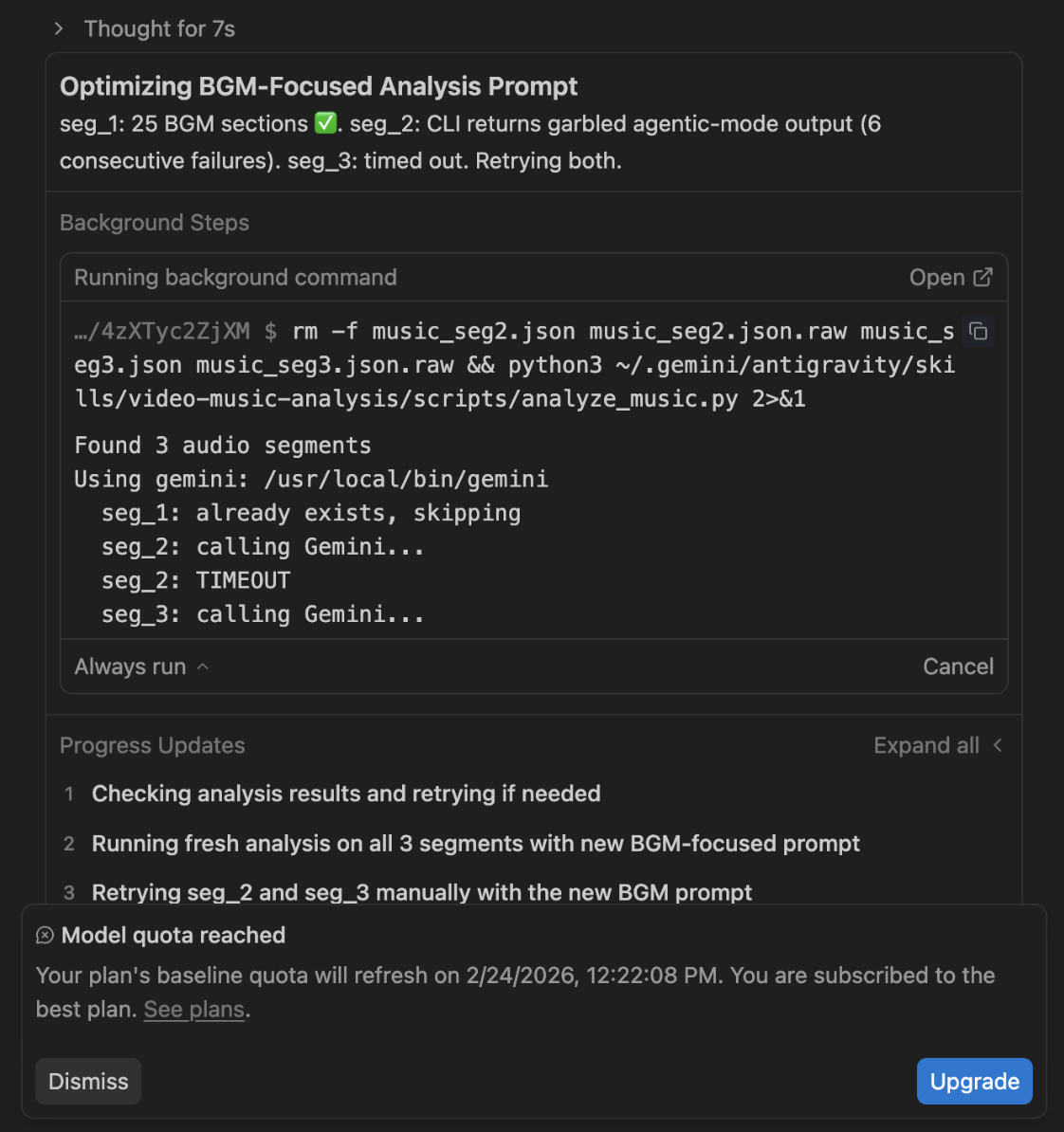Click the chevron arrow next to Expand all
This screenshot has width=1064, height=1132.
click(x=998, y=746)
